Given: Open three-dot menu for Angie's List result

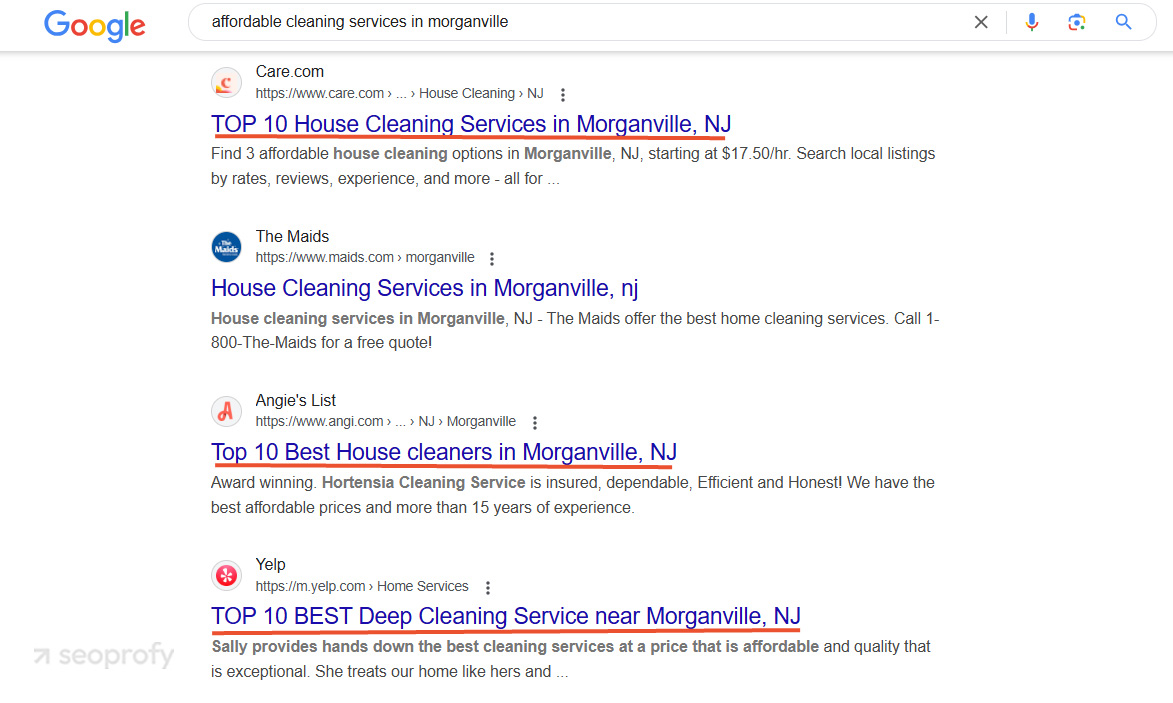Looking at the screenshot, I should [x=534, y=423].
